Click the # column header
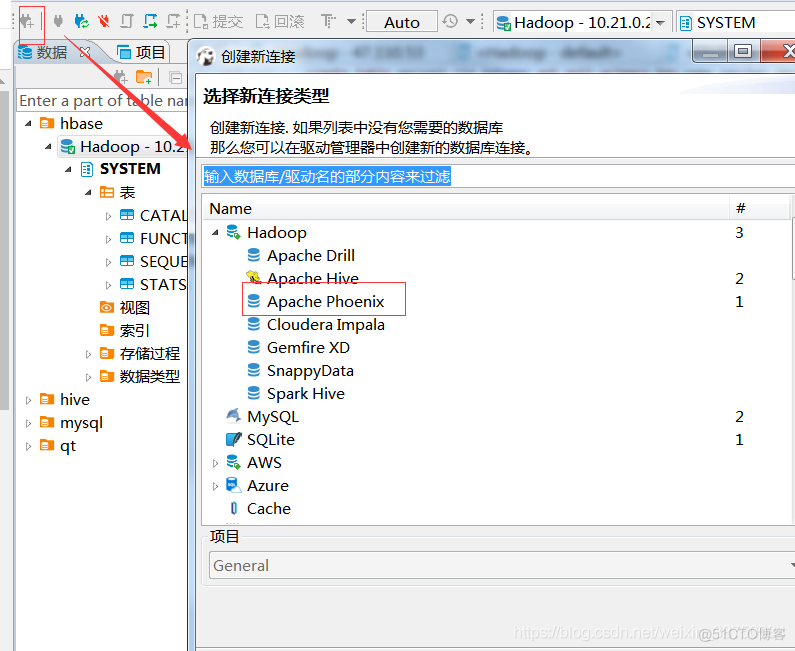Viewport: 795px width, 651px height. click(740, 208)
